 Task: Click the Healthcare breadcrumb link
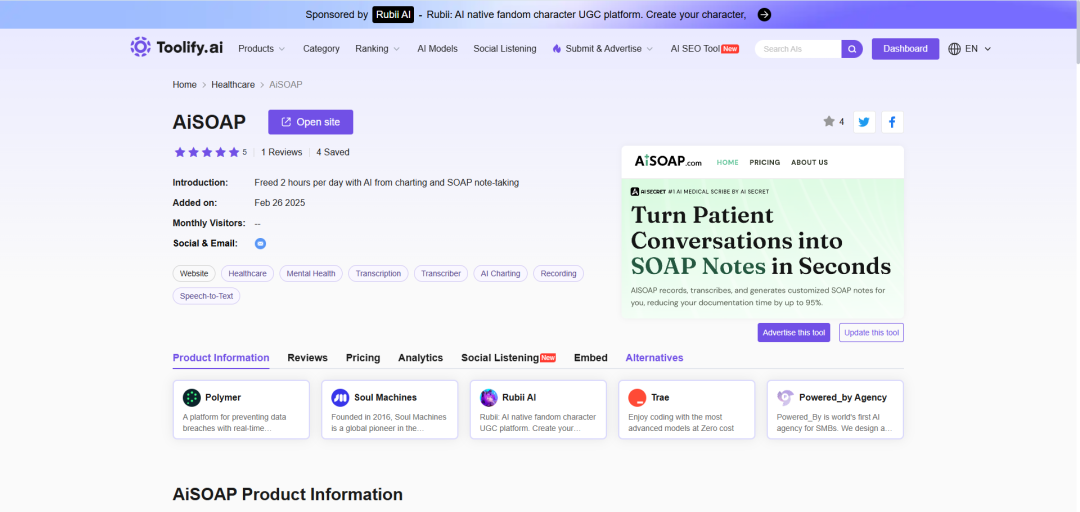(x=233, y=85)
